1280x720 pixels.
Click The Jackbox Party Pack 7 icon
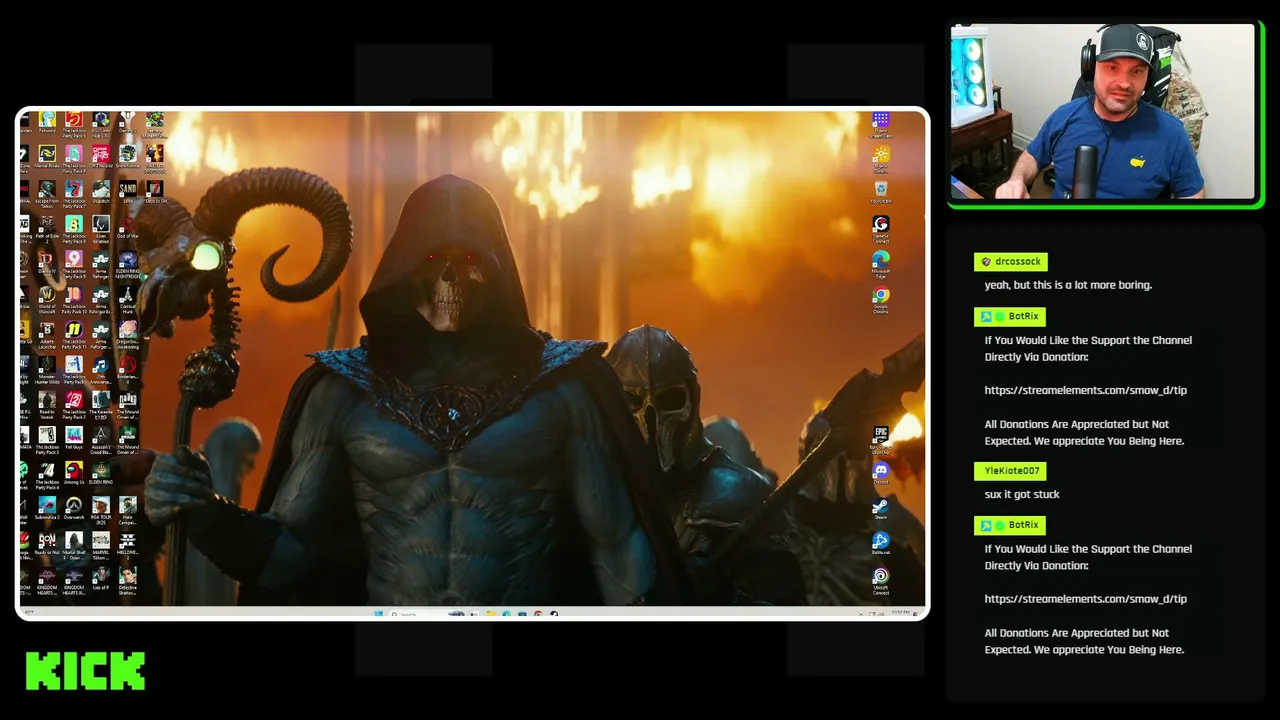tap(74, 192)
